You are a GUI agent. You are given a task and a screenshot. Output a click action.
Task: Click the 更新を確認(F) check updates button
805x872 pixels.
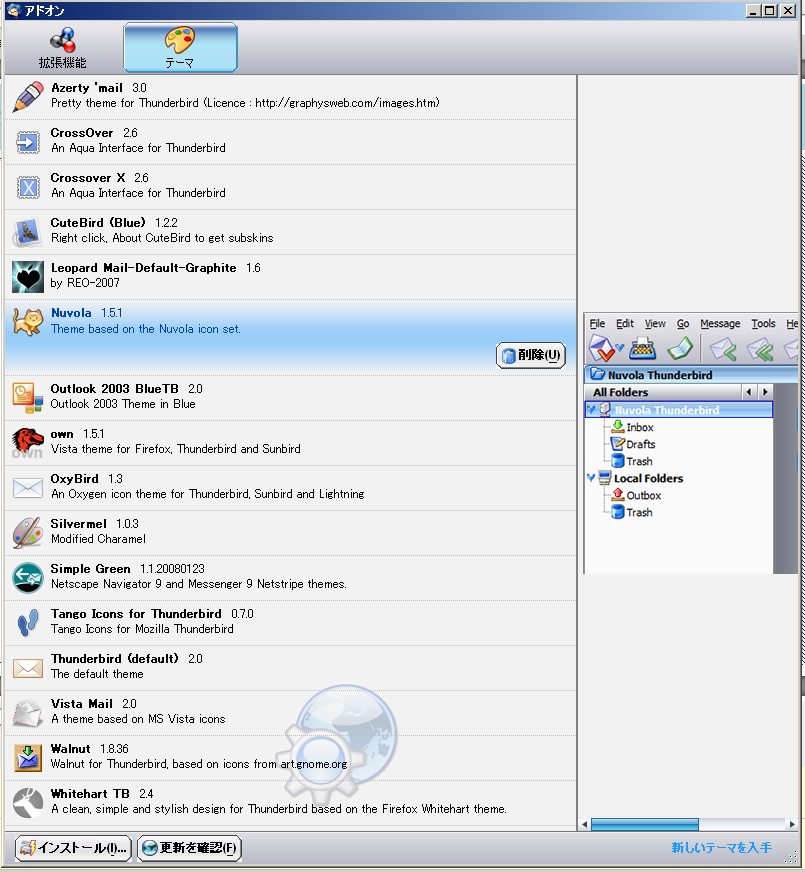pyautogui.click(x=190, y=848)
